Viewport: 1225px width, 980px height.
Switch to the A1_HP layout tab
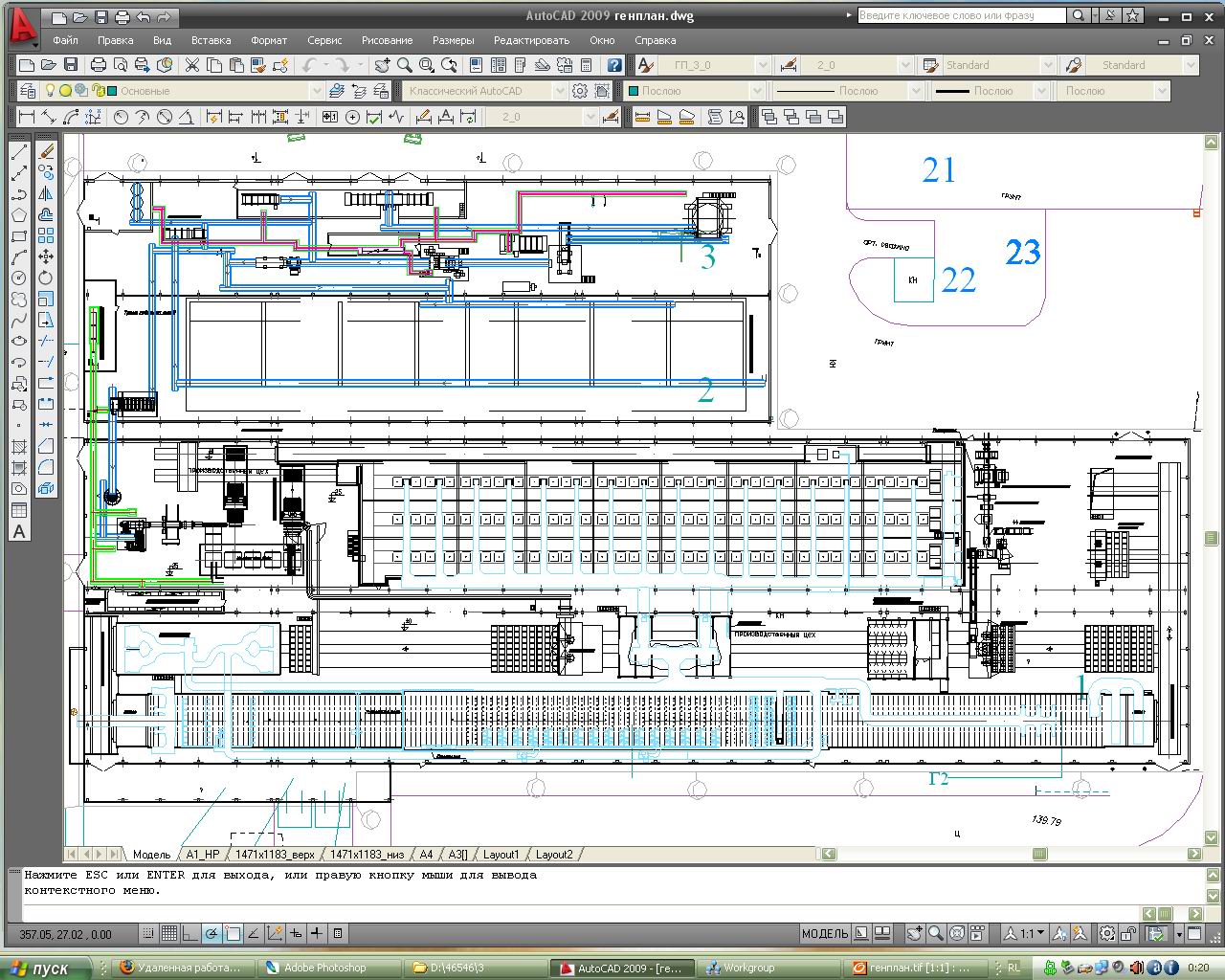pyautogui.click(x=203, y=855)
